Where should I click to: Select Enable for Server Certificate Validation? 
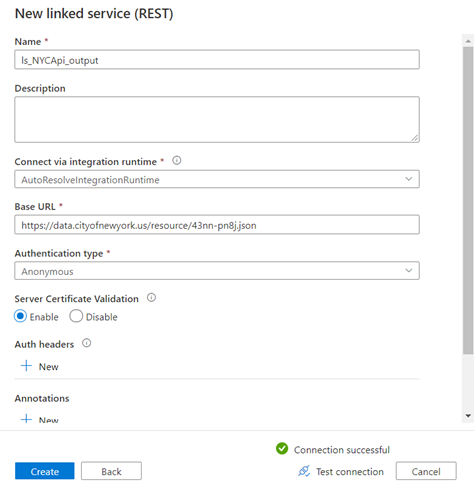click(x=20, y=316)
